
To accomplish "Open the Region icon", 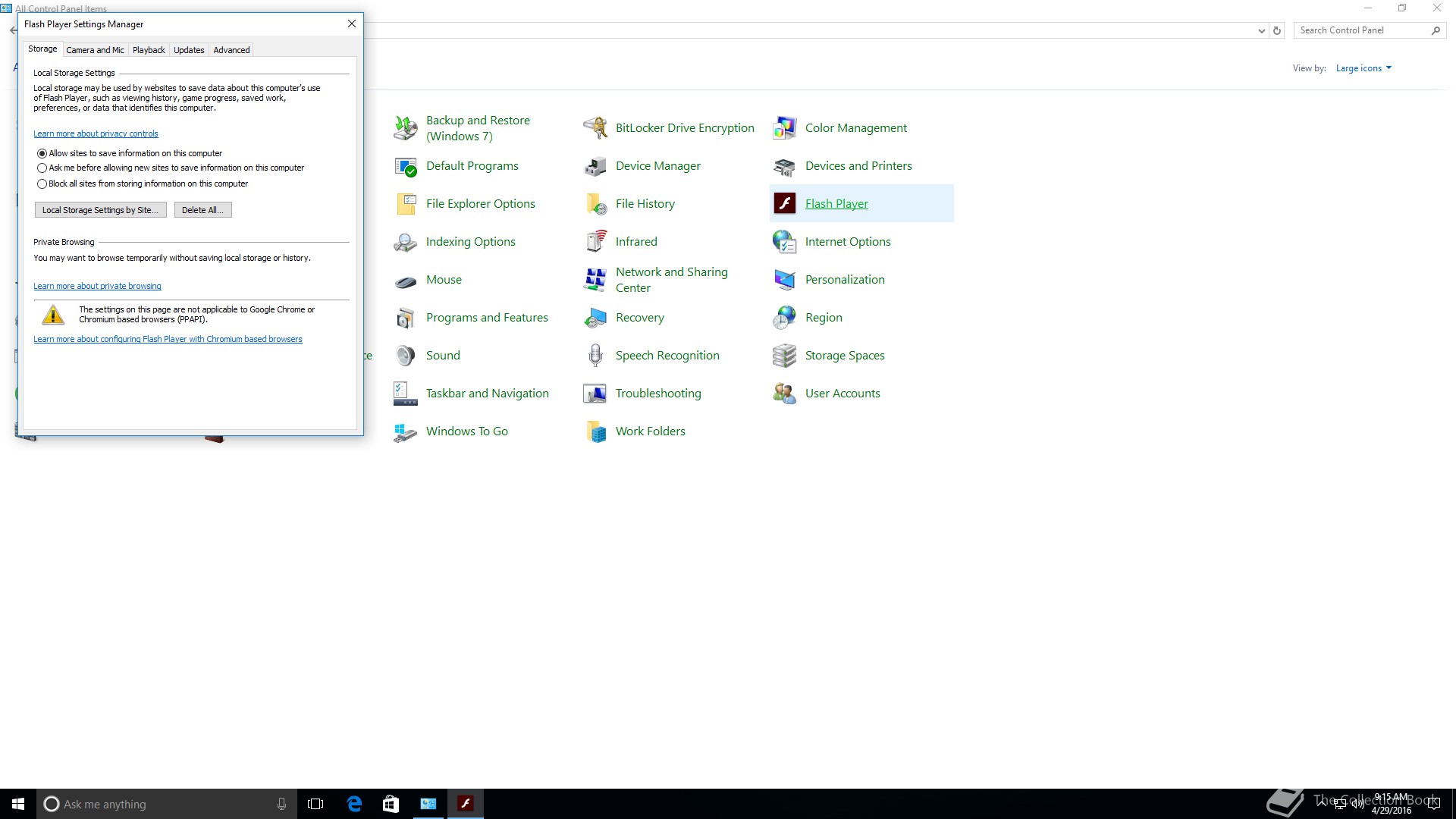I will (x=785, y=318).
